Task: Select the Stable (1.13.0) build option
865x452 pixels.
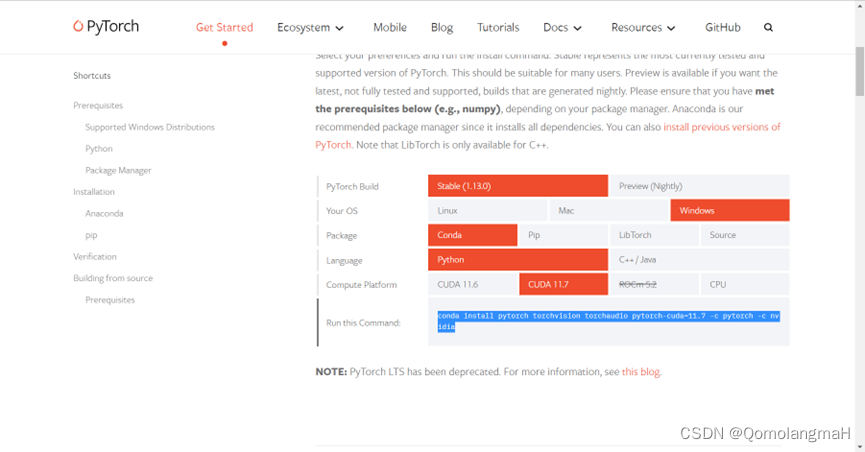Action: pyautogui.click(x=518, y=186)
